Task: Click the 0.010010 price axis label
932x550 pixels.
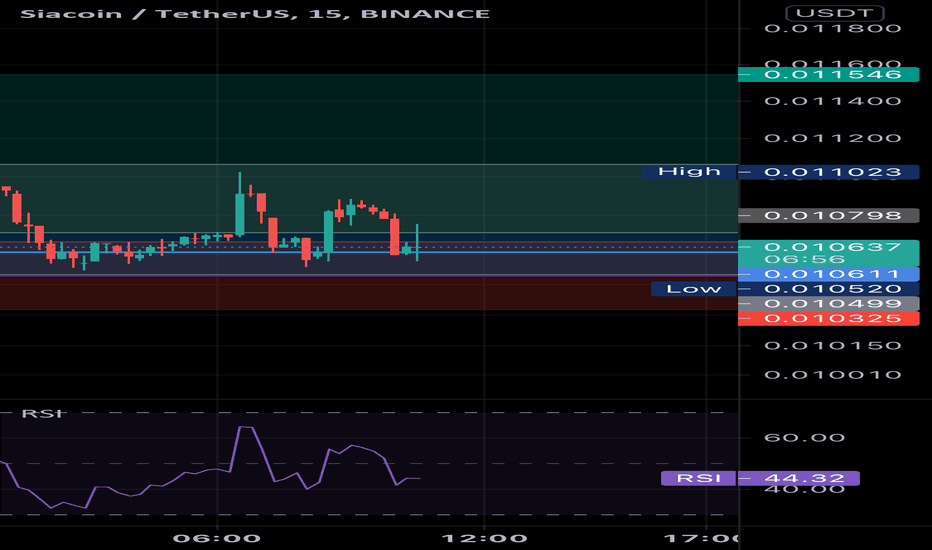Action: [x=833, y=375]
